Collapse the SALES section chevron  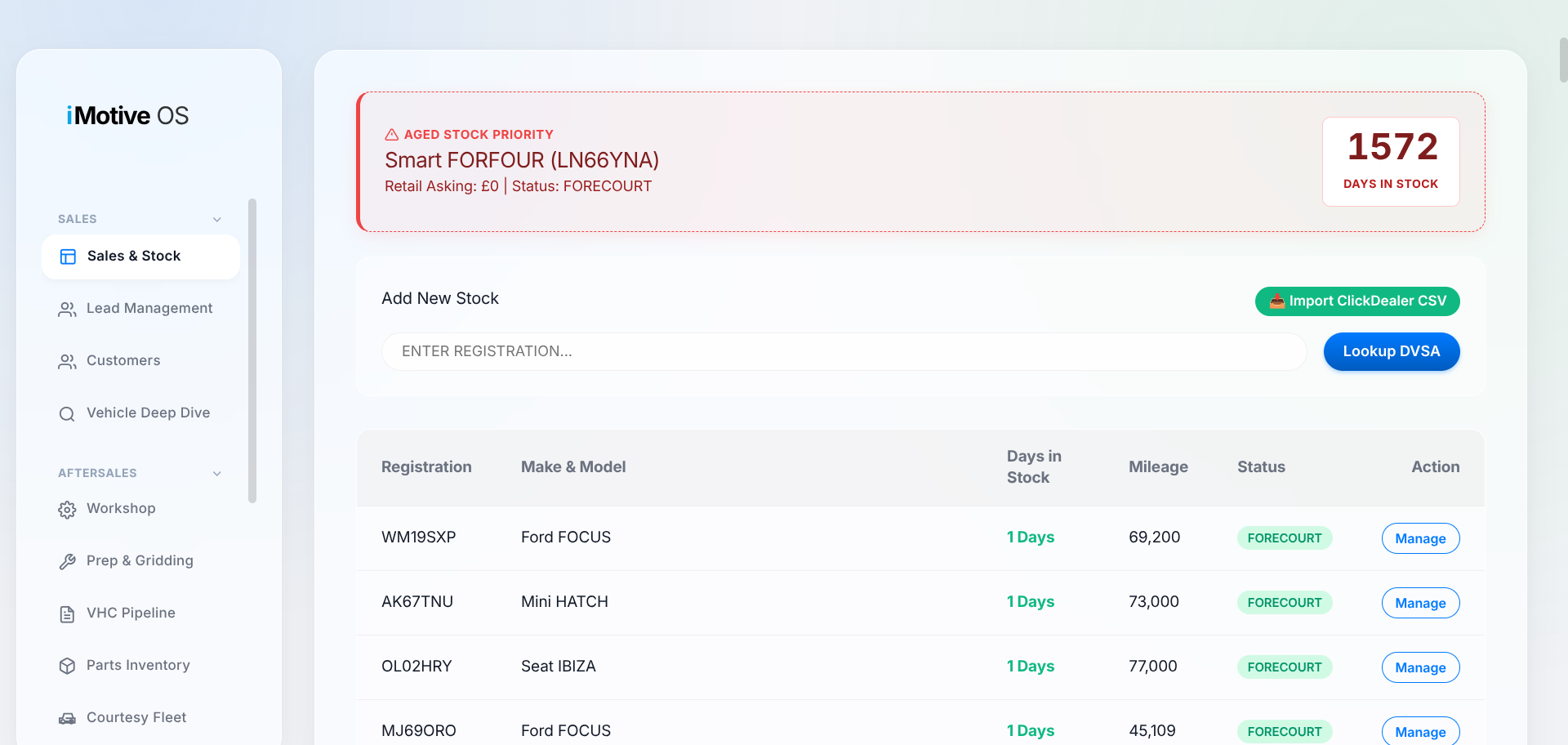pos(217,220)
